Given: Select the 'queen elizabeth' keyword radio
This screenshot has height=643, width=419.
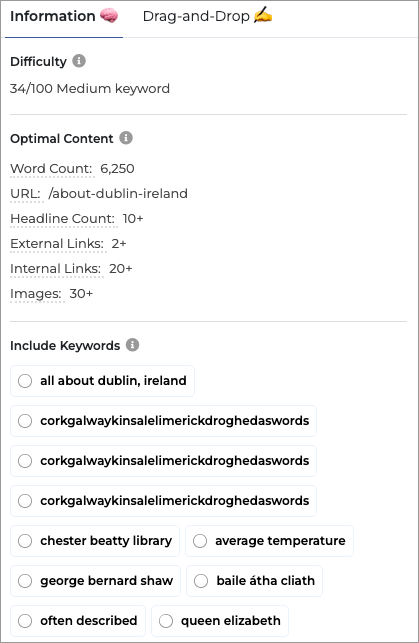Looking at the screenshot, I should tap(166, 621).
